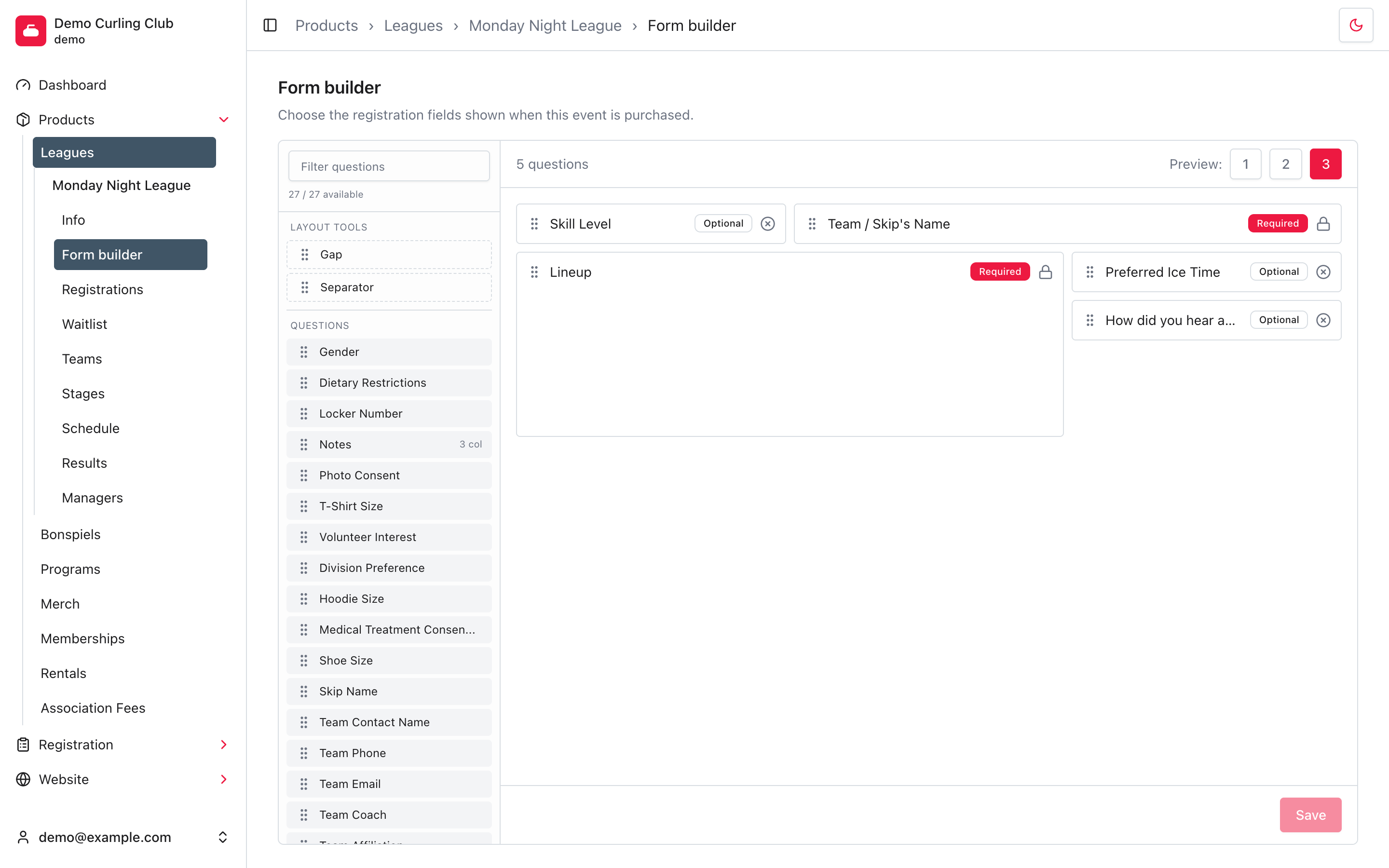
Task: Collapse the Products sidebar section
Action: (224, 120)
